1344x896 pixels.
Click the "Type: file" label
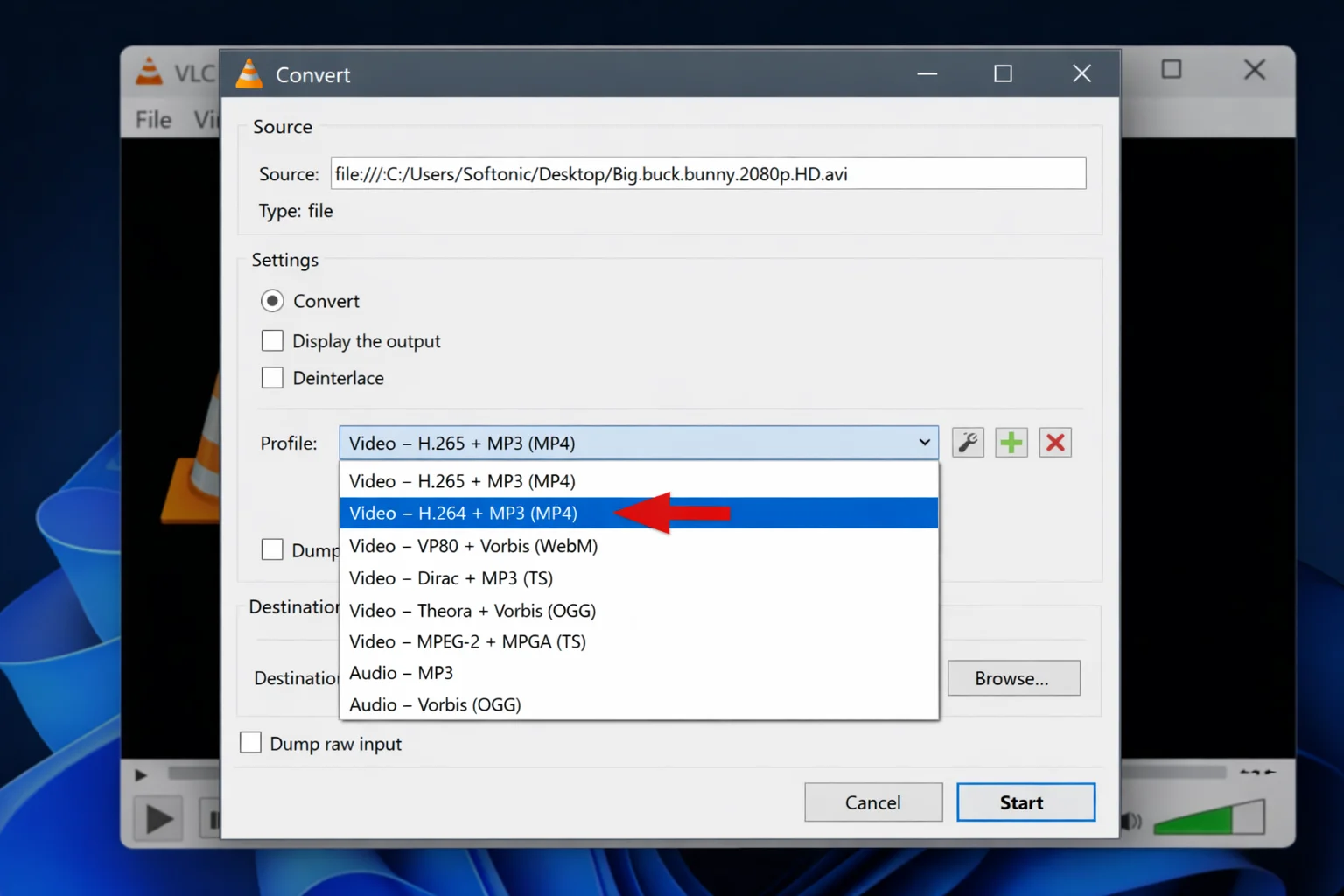(x=296, y=211)
